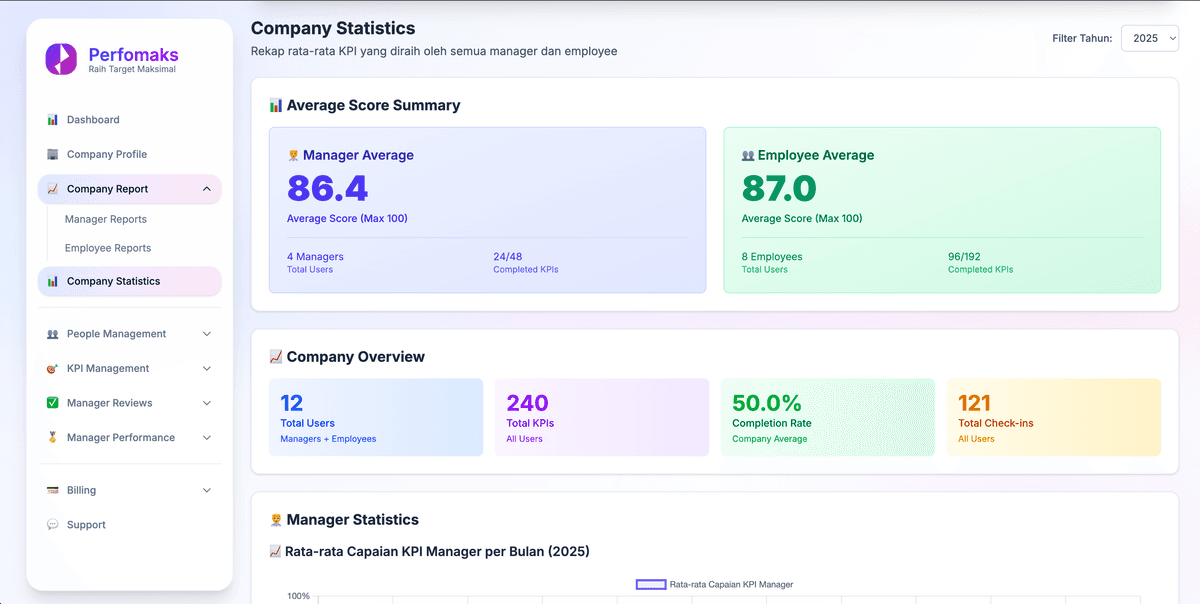Toggle Rata-rata Capaian KPI Manager legend swatch
The height and width of the screenshot is (604, 1200).
point(651,584)
